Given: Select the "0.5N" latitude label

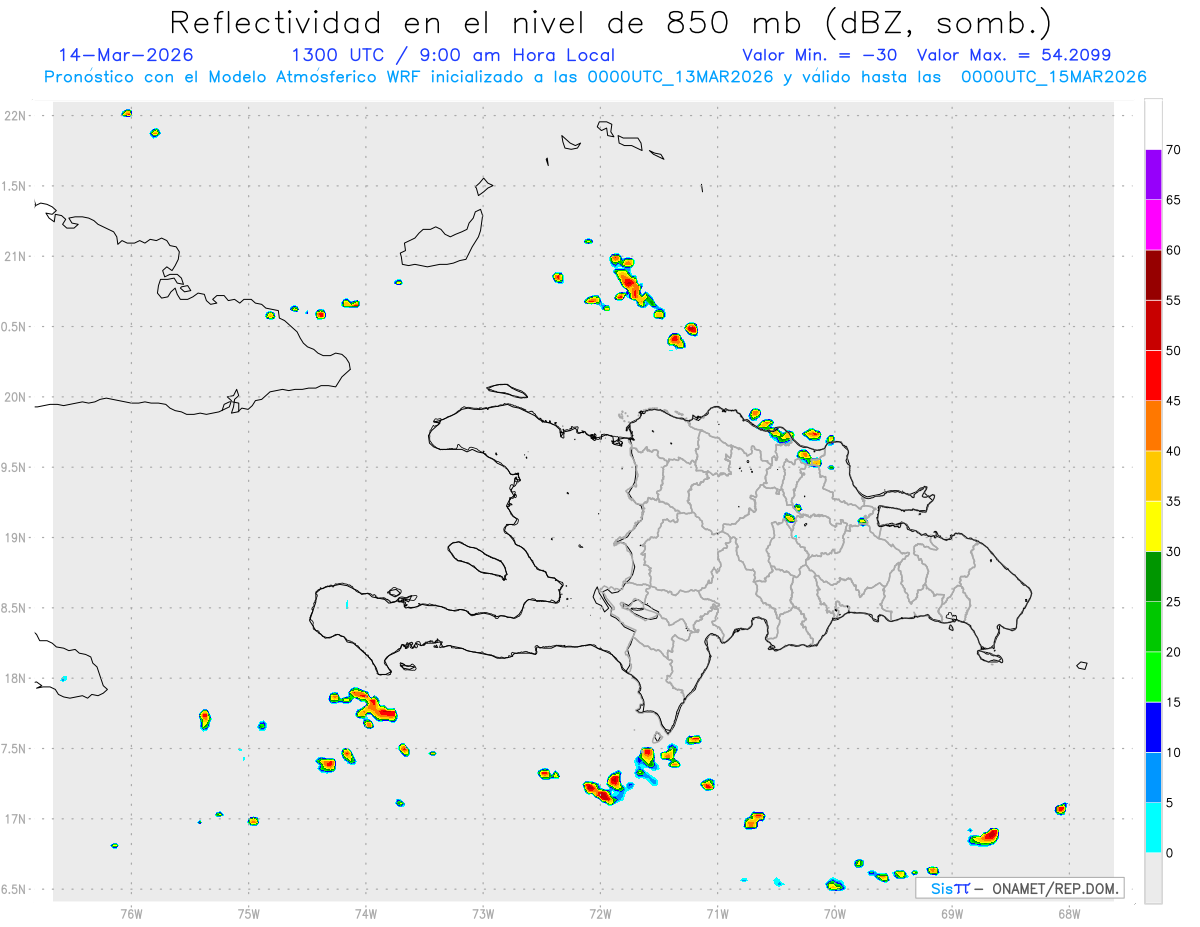Looking at the screenshot, I should pyautogui.click(x=15, y=327).
